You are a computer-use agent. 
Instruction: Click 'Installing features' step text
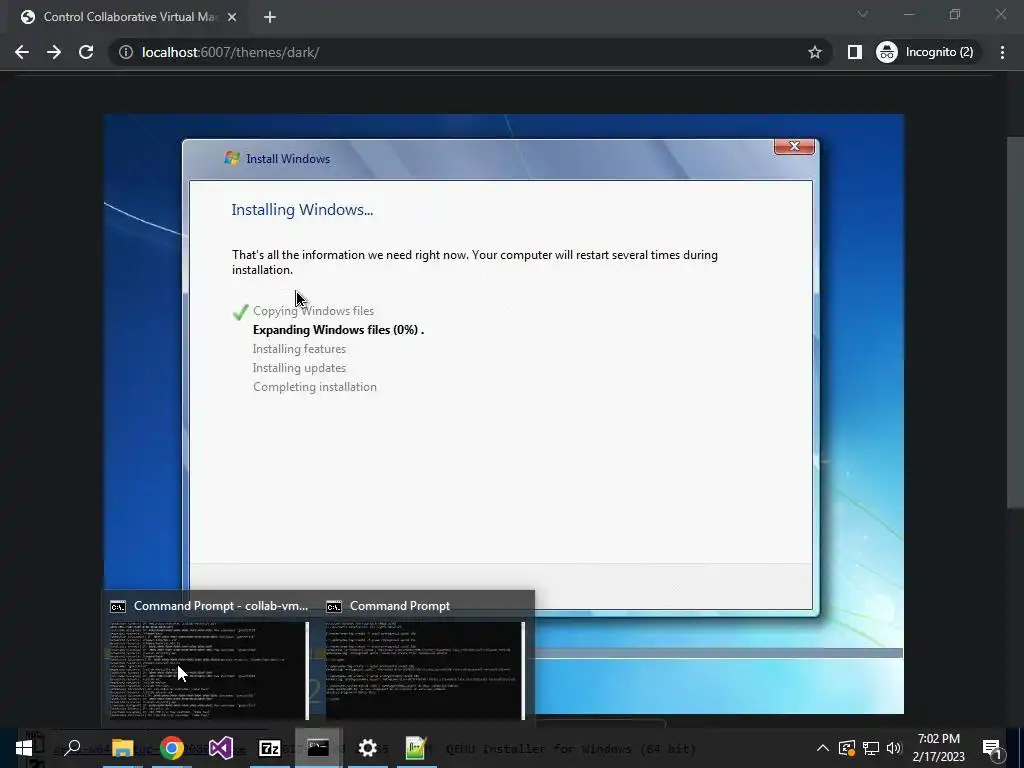coord(299,349)
